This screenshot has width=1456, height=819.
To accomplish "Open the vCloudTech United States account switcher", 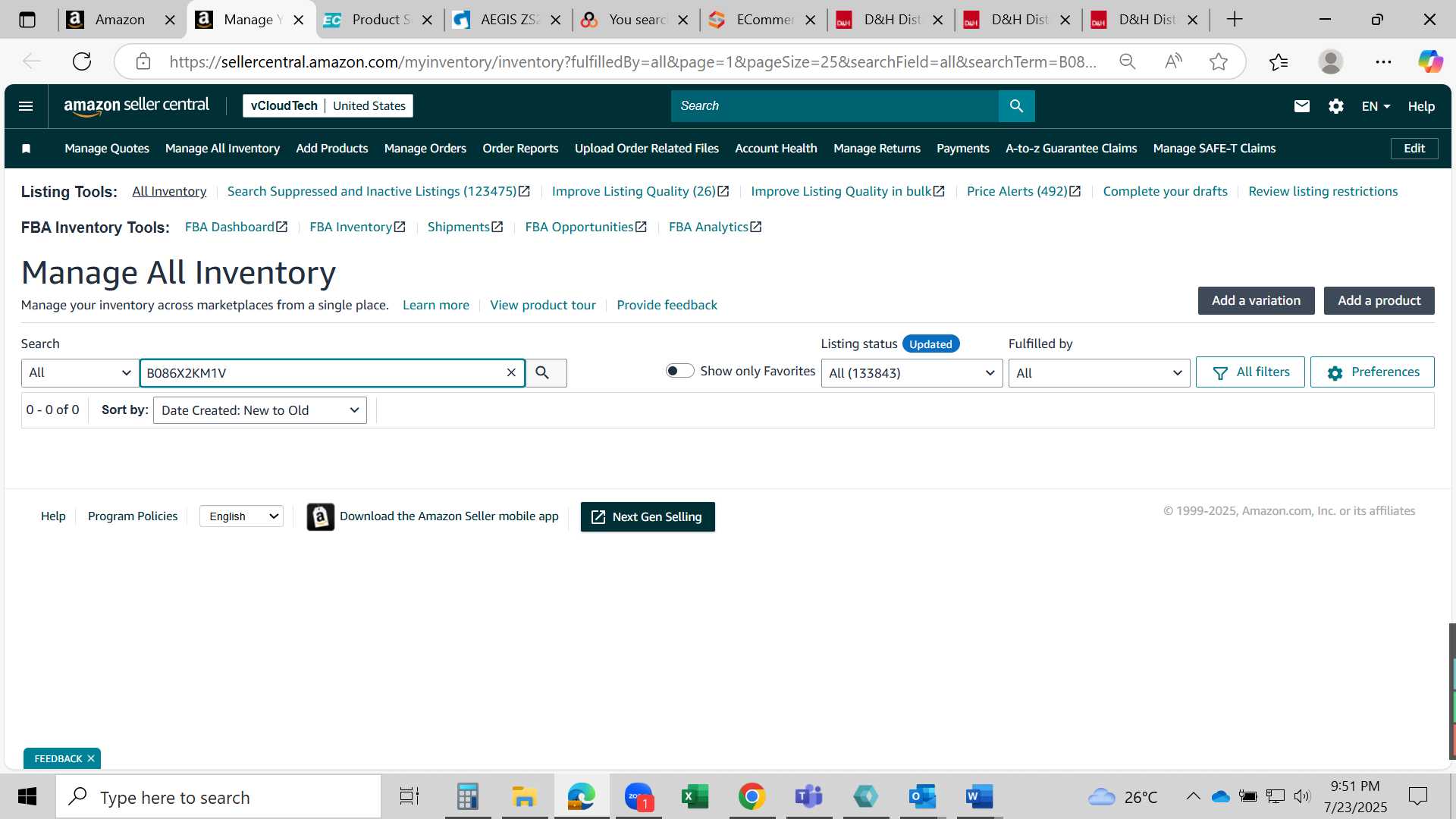I will click(x=328, y=106).
